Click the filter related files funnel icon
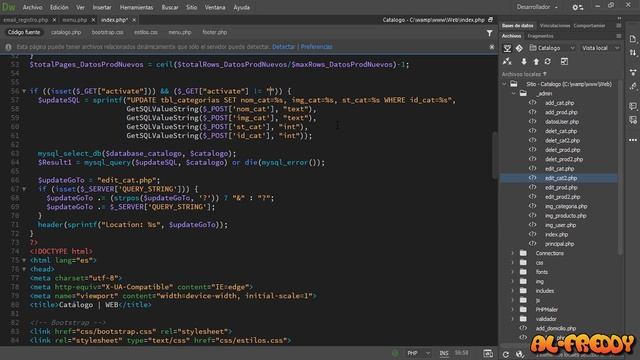 [x=489, y=33]
